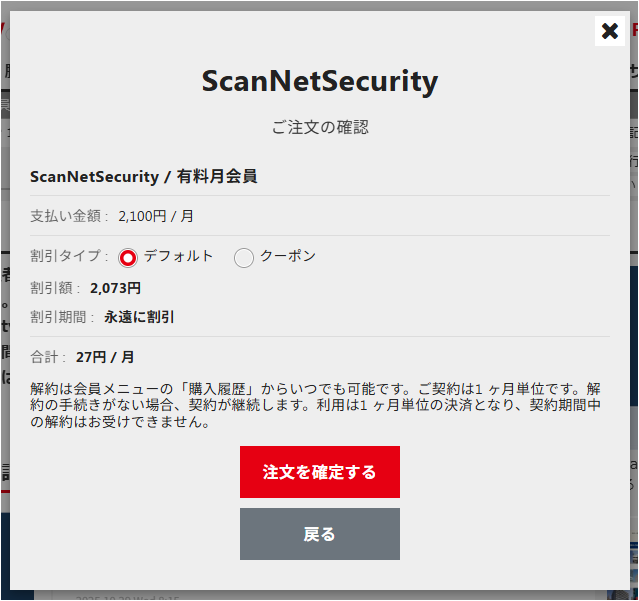
Task: Click the large ScanNetSecurity dialog title
Action: point(320,81)
